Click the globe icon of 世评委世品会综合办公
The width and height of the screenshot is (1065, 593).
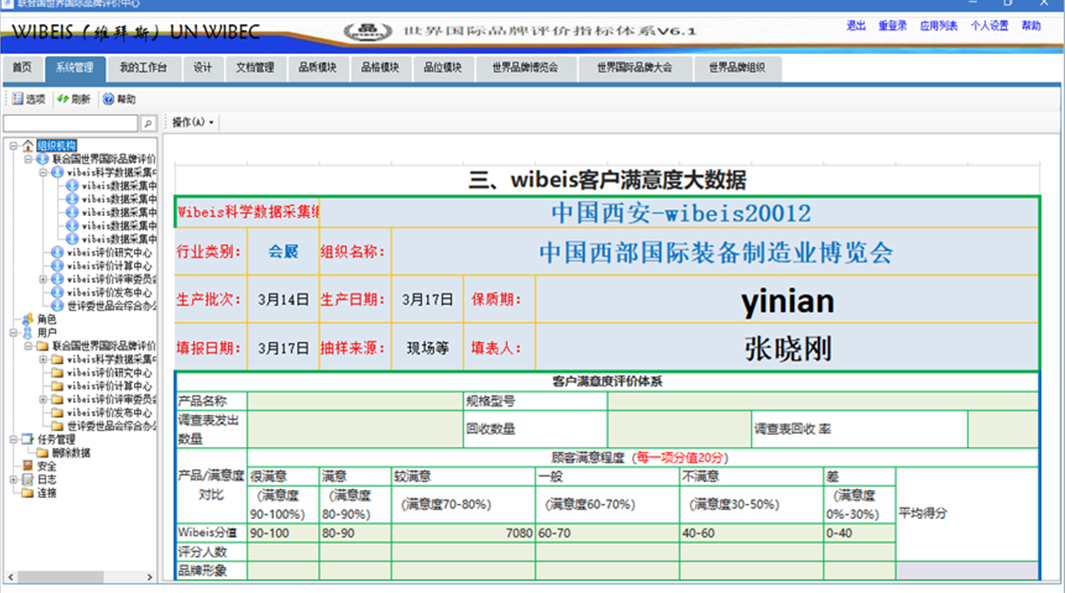pyautogui.click(x=58, y=306)
